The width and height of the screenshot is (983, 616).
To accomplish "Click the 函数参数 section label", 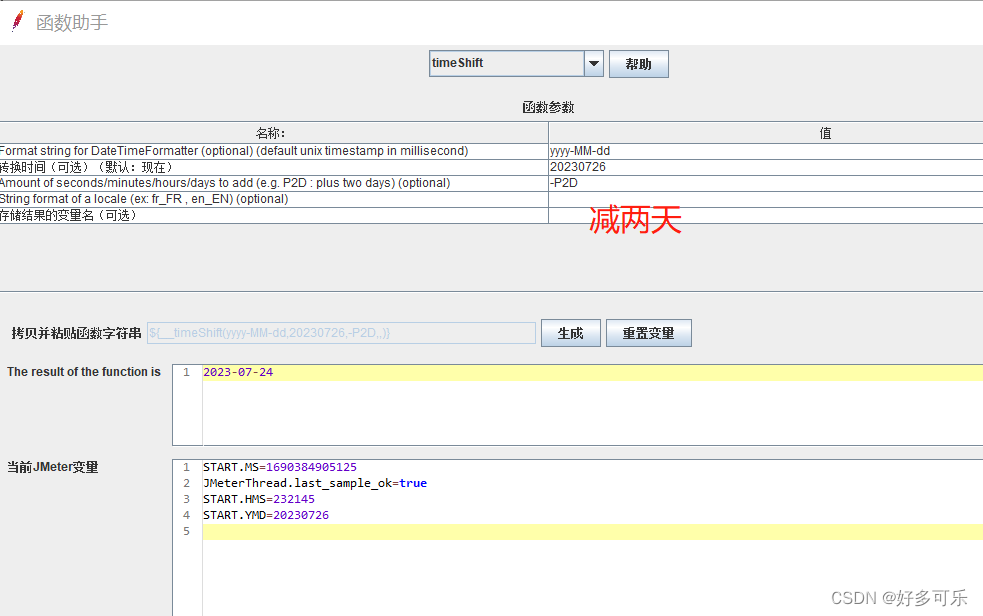I will tap(549, 108).
